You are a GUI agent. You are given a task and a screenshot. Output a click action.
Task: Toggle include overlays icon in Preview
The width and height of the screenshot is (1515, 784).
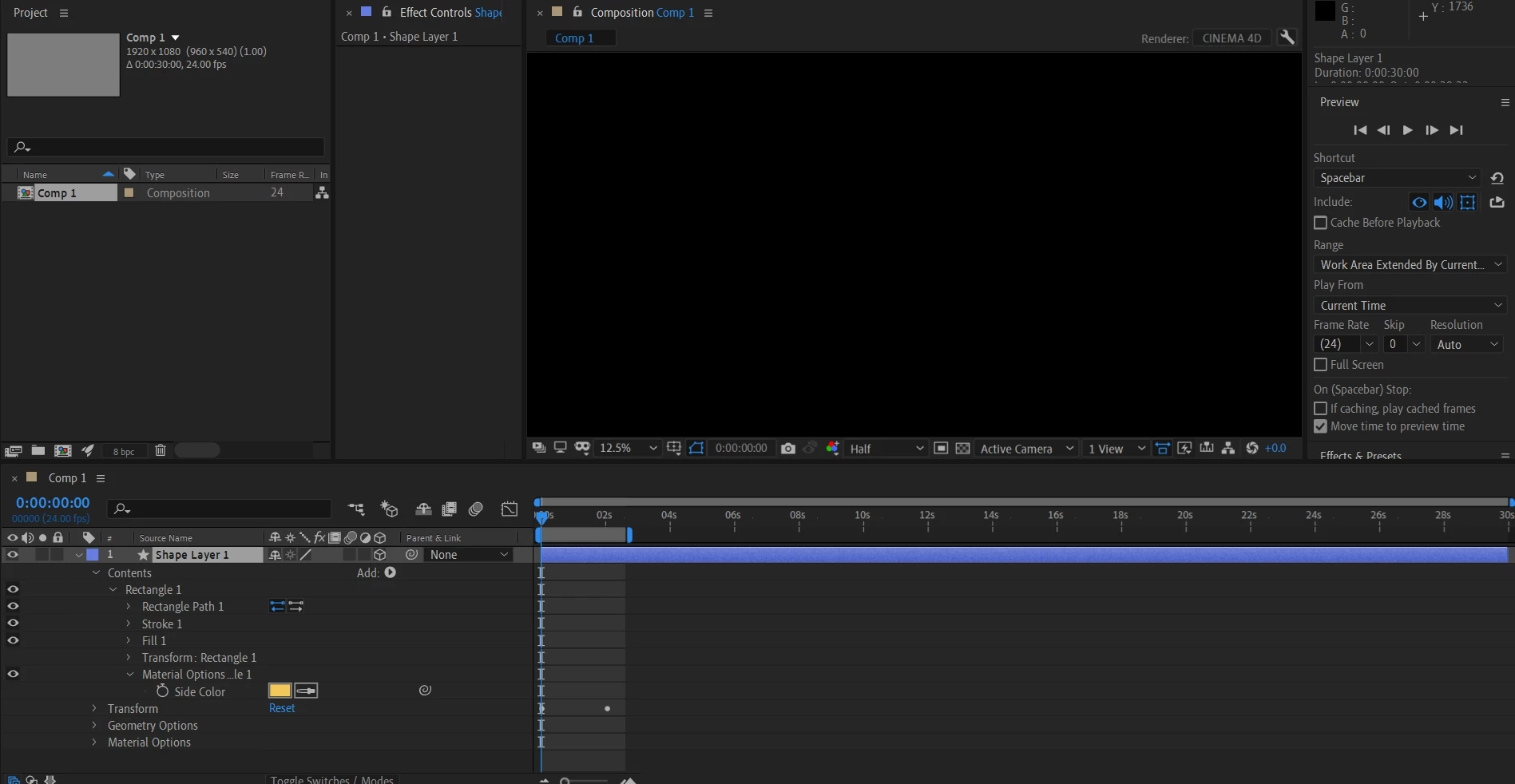[x=1468, y=203]
